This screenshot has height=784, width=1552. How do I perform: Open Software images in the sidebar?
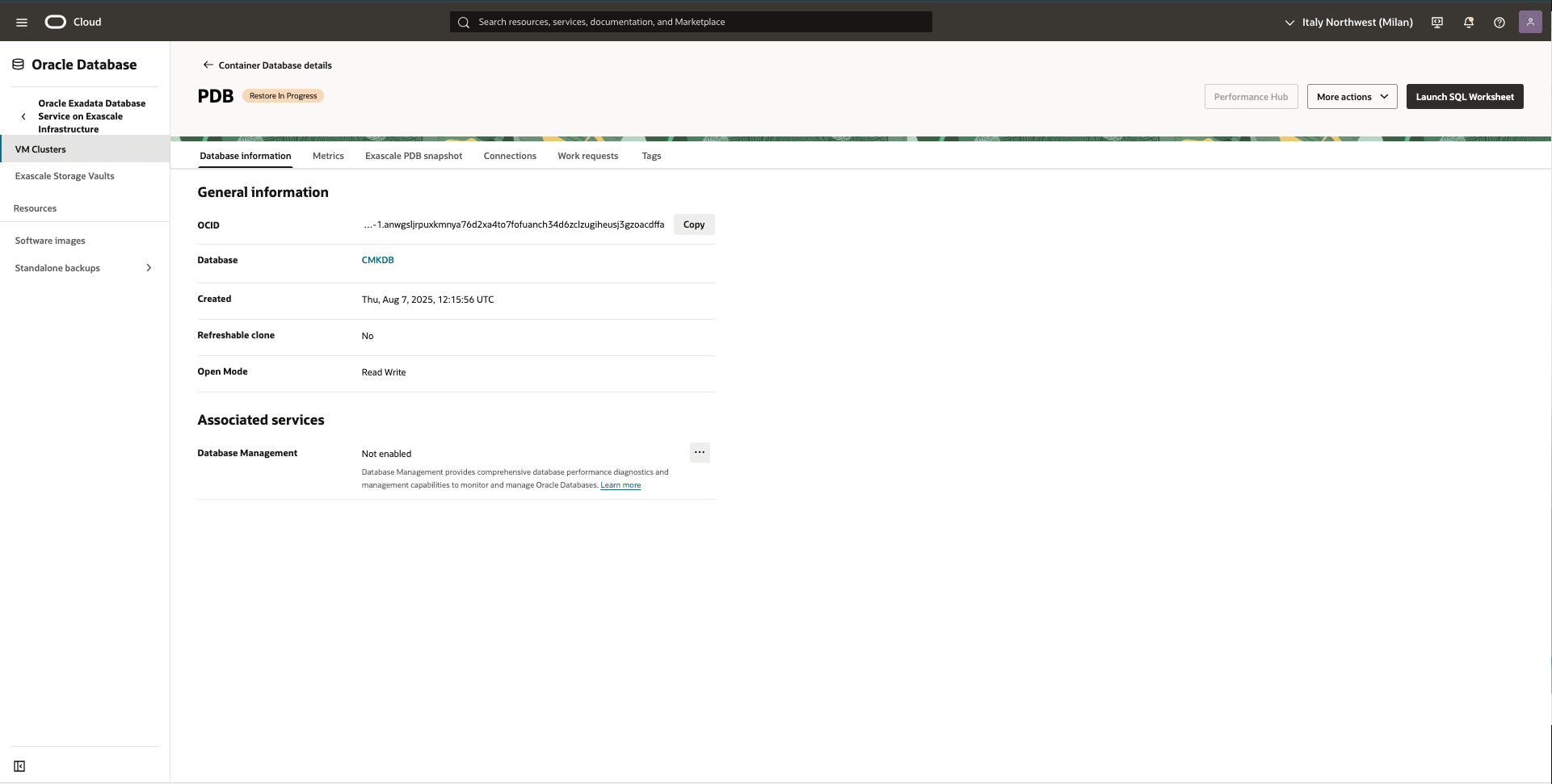pyautogui.click(x=50, y=241)
